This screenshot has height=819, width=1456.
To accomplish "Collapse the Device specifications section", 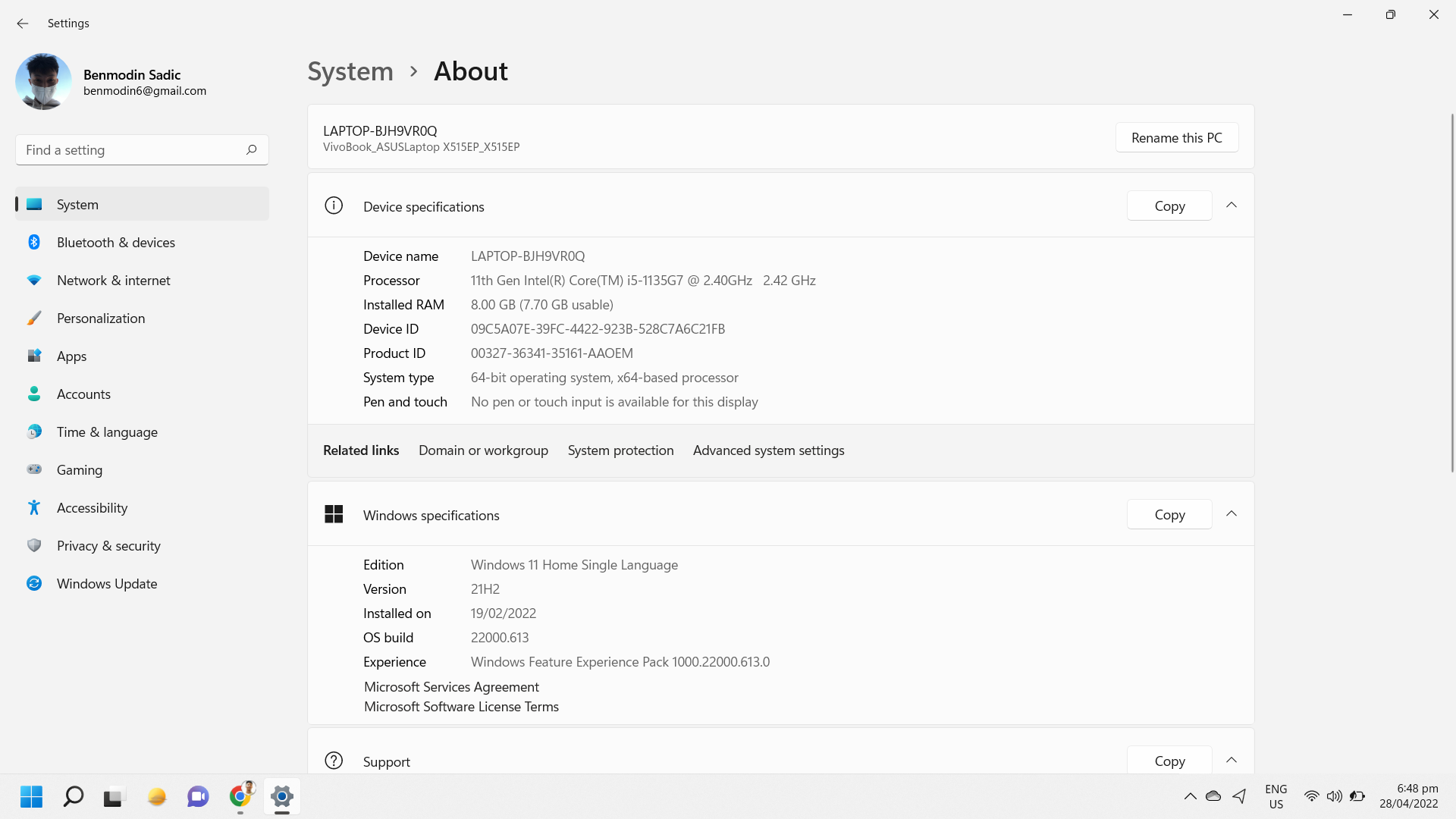I will (x=1232, y=206).
